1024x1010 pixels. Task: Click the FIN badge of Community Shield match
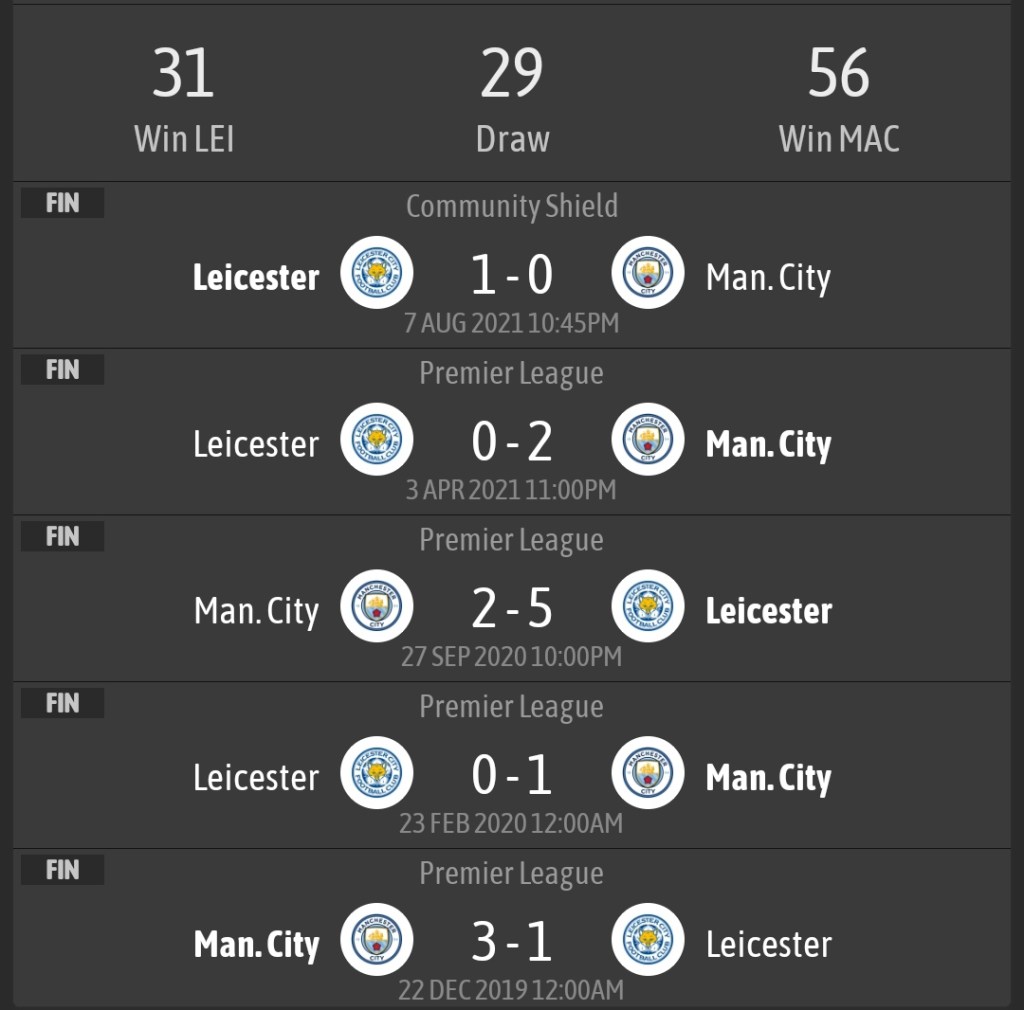tap(62, 203)
